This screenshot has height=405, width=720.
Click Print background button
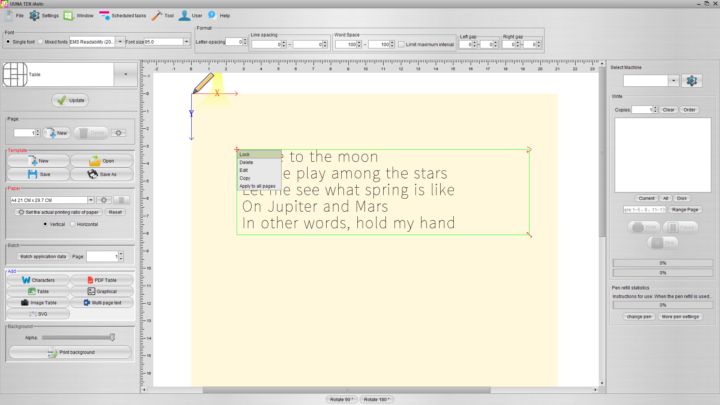coord(70,352)
